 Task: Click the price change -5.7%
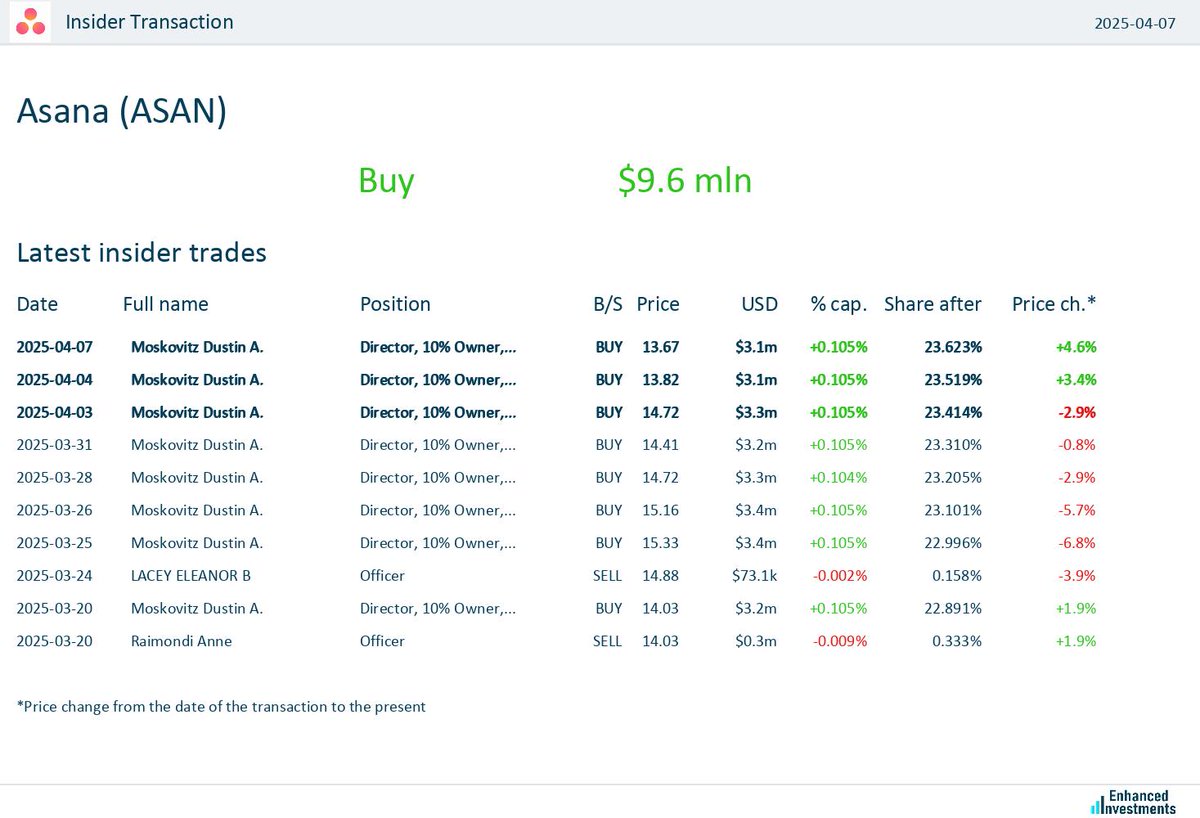point(1077,510)
